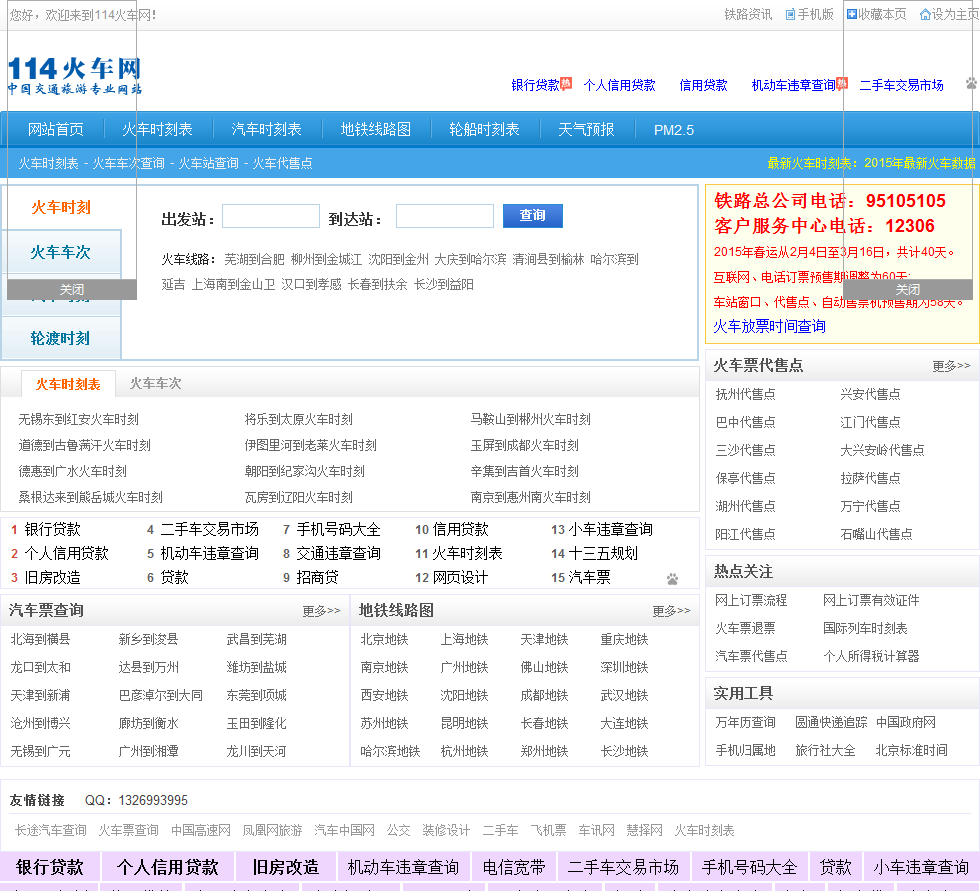Viewport: 980px width, 891px height.
Task: Focus the 出发站 departure input field
Action: click(270, 216)
